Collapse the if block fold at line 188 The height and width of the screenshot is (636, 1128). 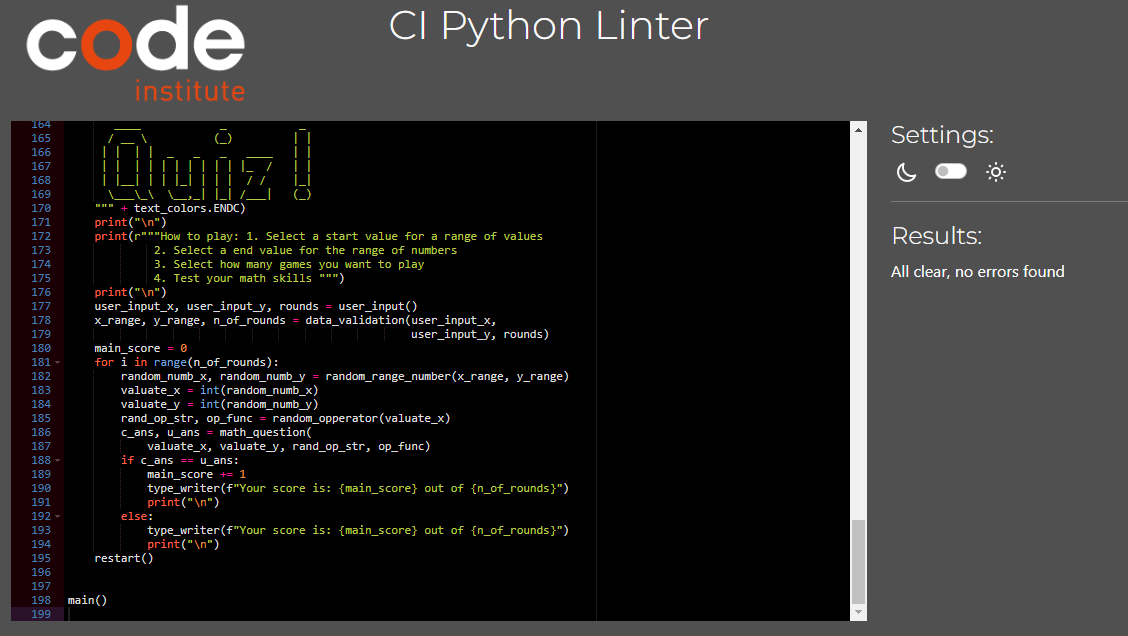[x=58, y=460]
